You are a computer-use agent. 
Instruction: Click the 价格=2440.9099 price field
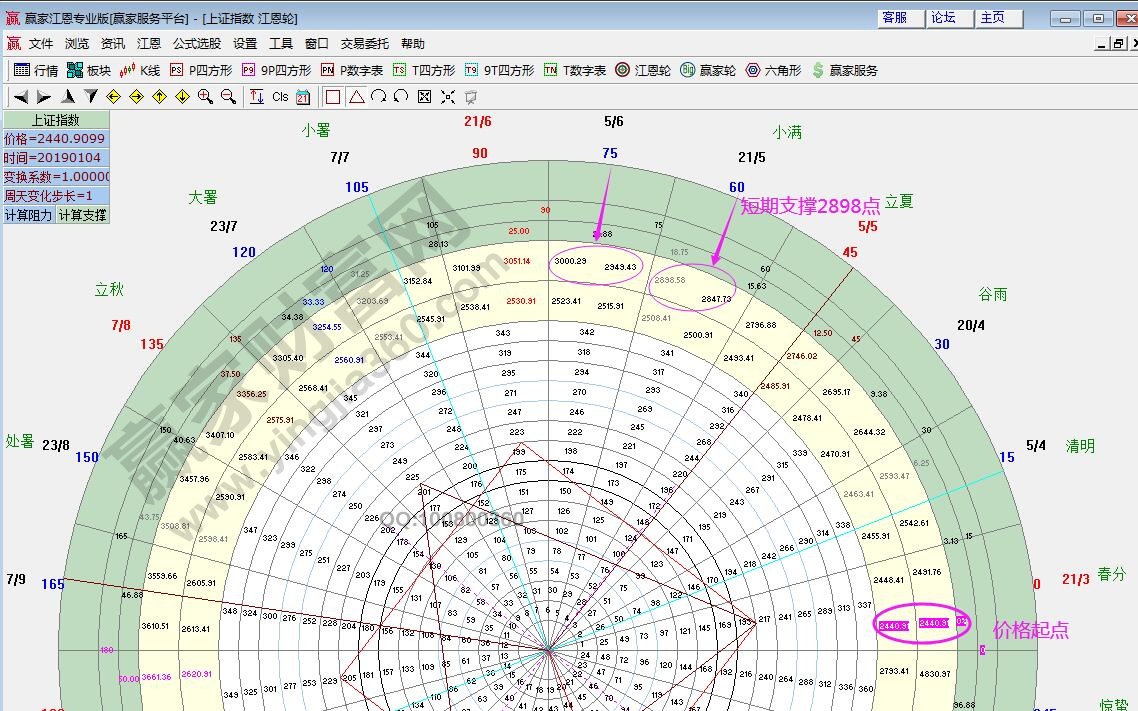[x=54, y=139]
